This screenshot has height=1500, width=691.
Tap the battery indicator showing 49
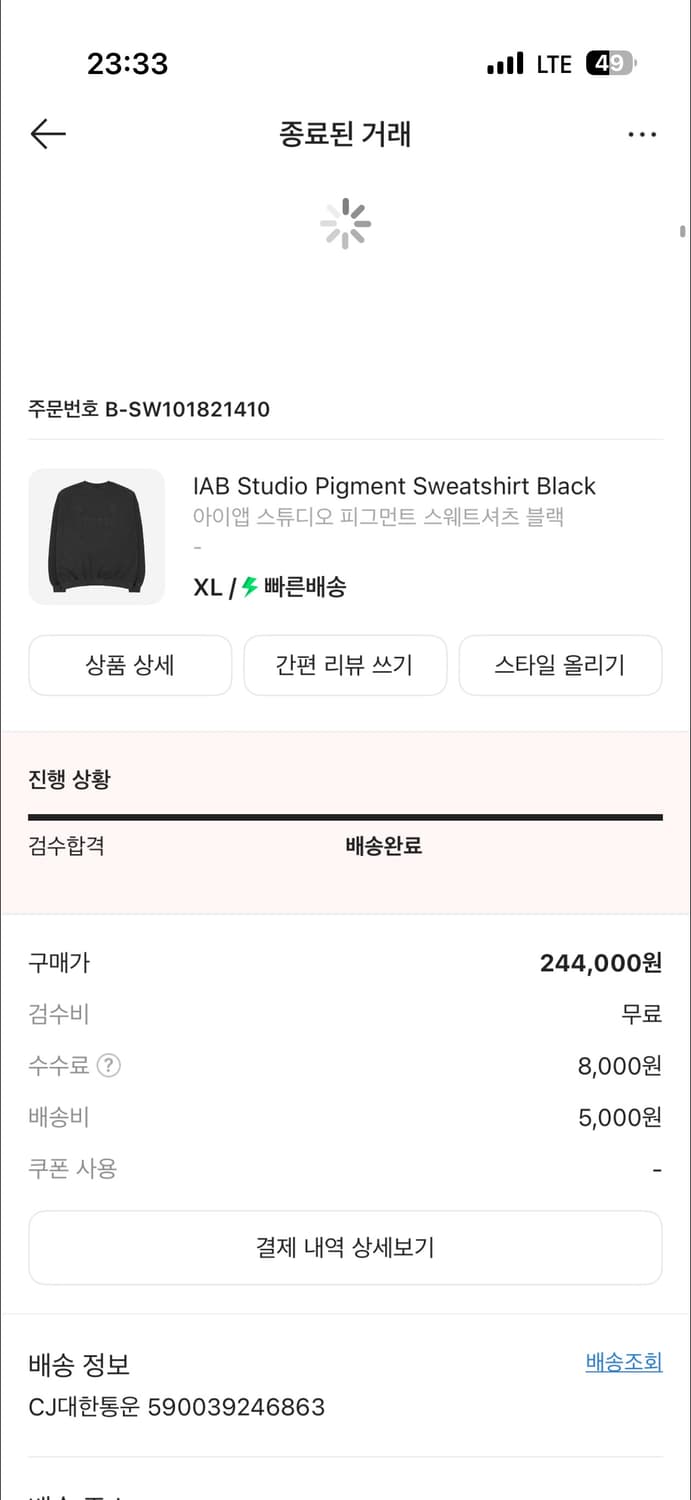[611, 63]
